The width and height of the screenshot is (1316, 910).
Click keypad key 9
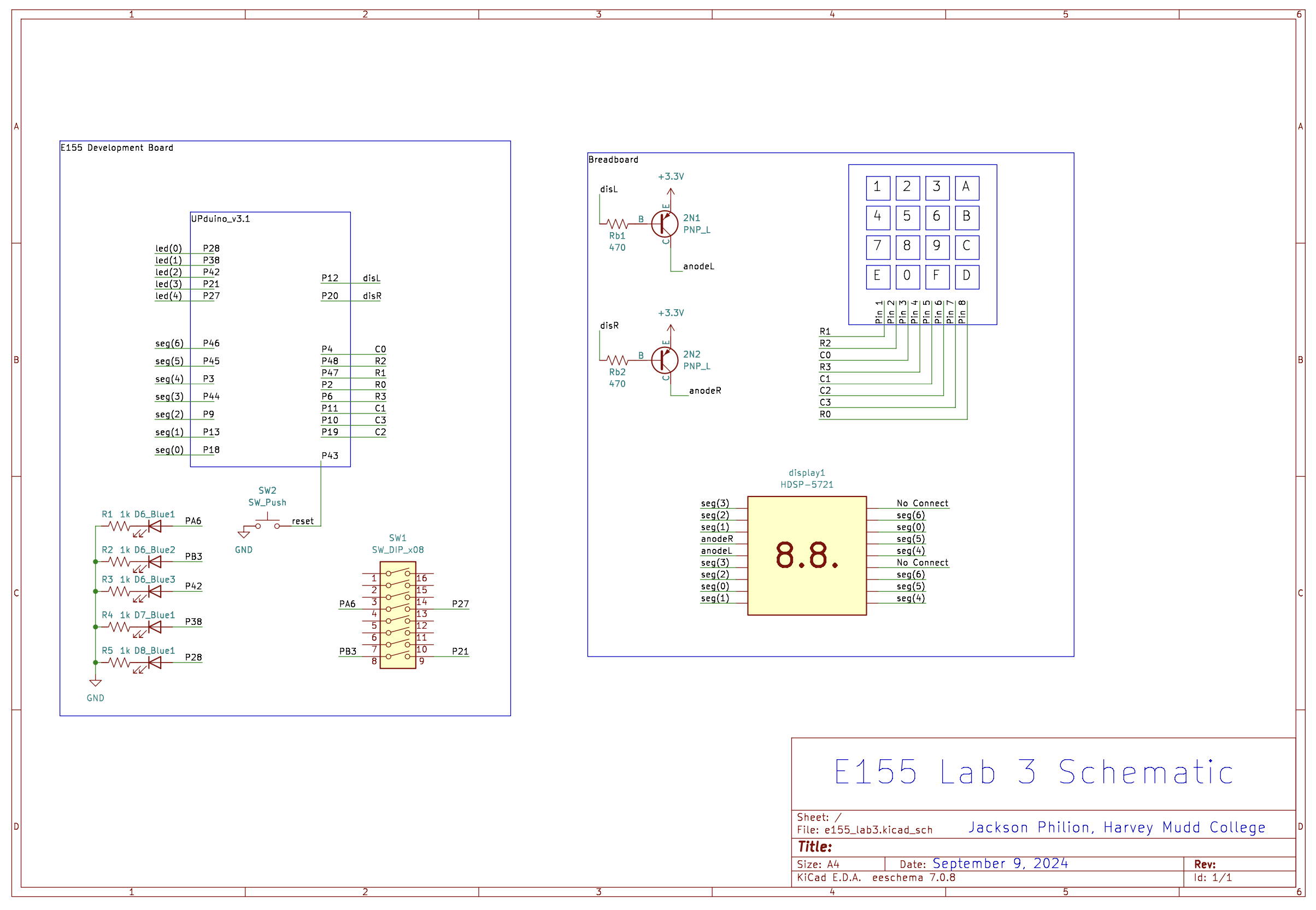pos(937,247)
